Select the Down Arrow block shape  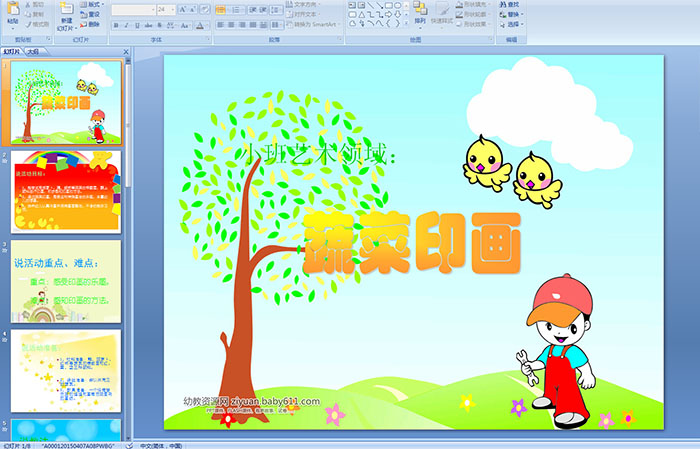pyautogui.click(x=397, y=15)
